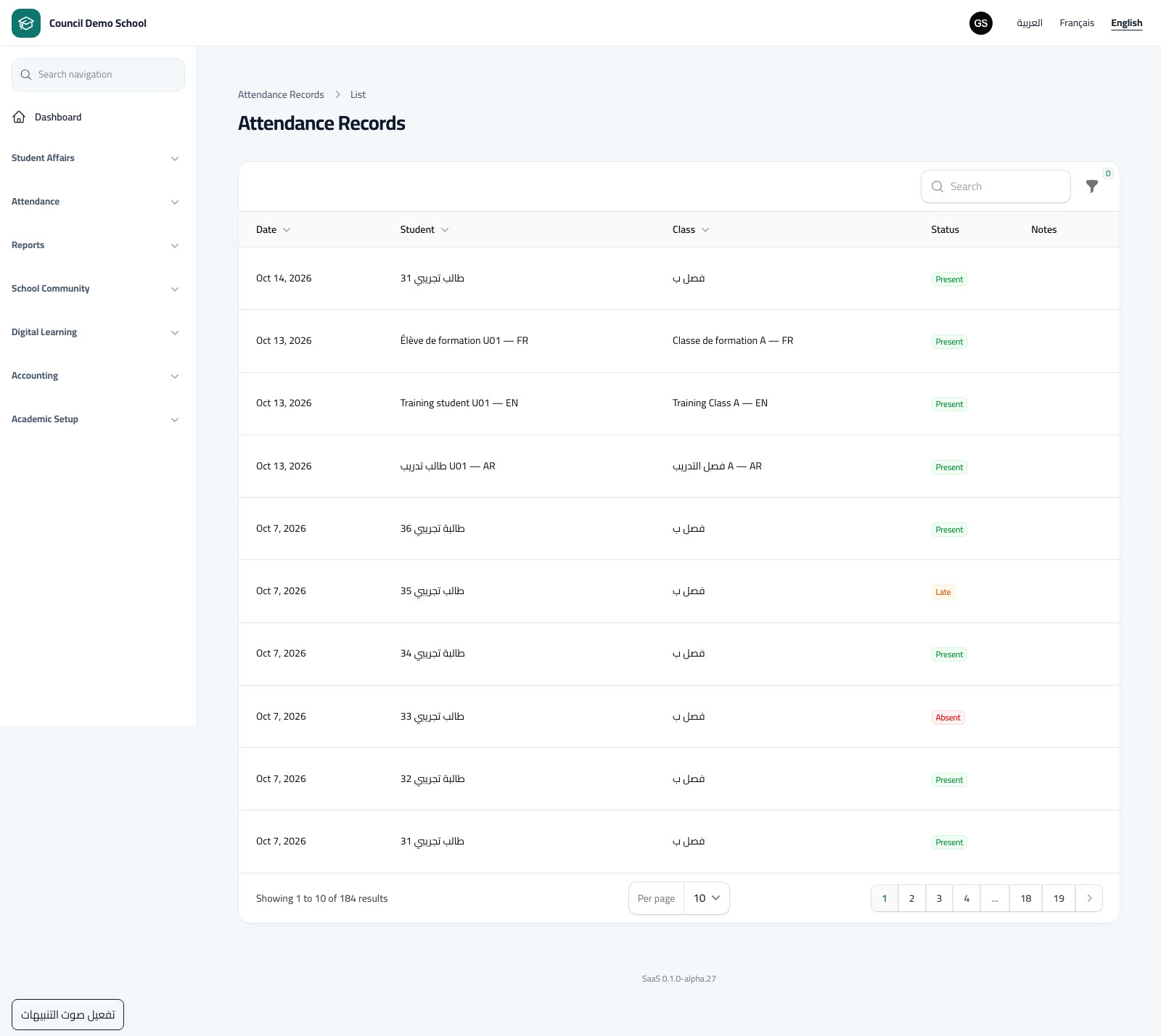Expand the Student Affairs sidebar group

pyautogui.click(x=95, y=158)
